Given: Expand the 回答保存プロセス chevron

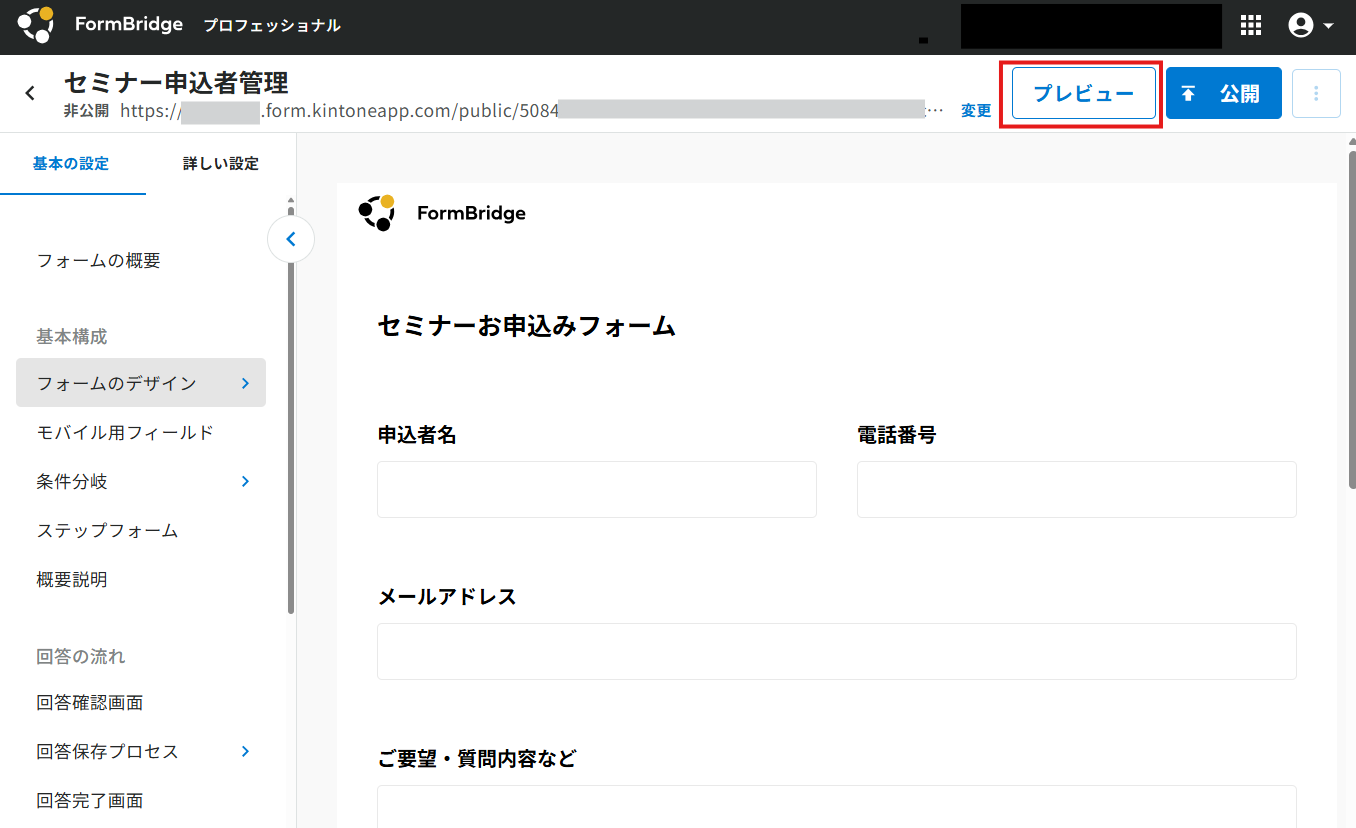Looking at the screenshot, I should pos(246,751).
